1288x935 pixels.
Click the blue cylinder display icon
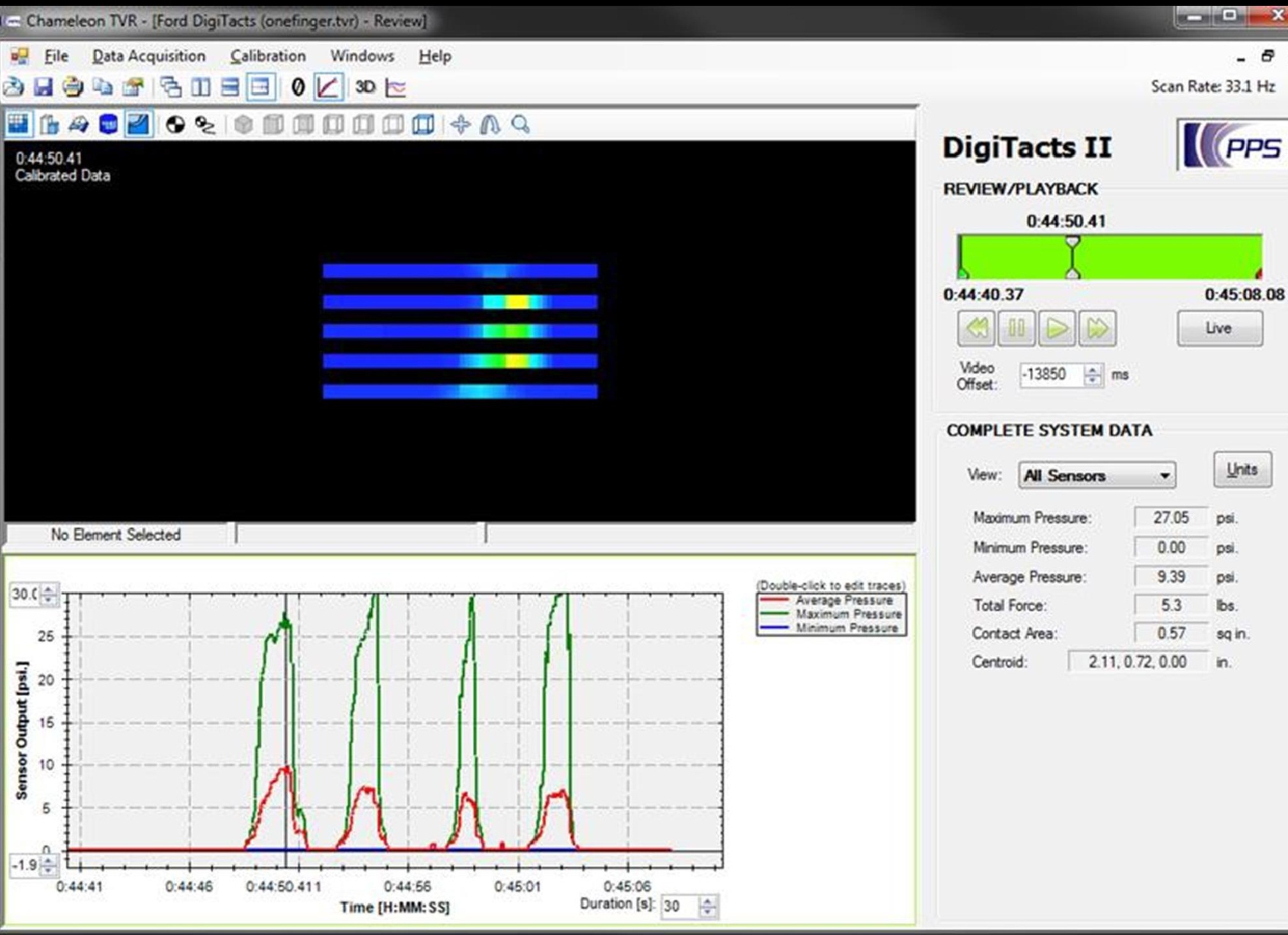[109, 125]
